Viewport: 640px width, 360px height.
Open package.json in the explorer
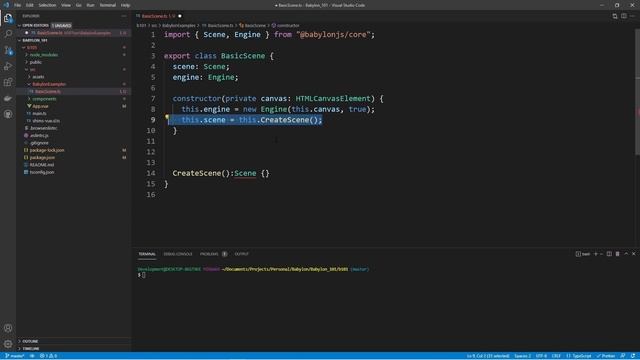tap(42, 158)
